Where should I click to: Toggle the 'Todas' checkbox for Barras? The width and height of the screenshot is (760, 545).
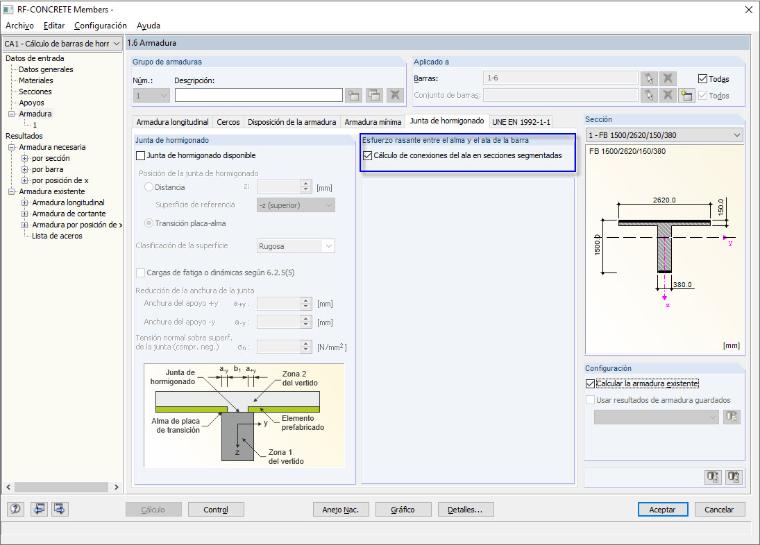(x=702, y=79)
